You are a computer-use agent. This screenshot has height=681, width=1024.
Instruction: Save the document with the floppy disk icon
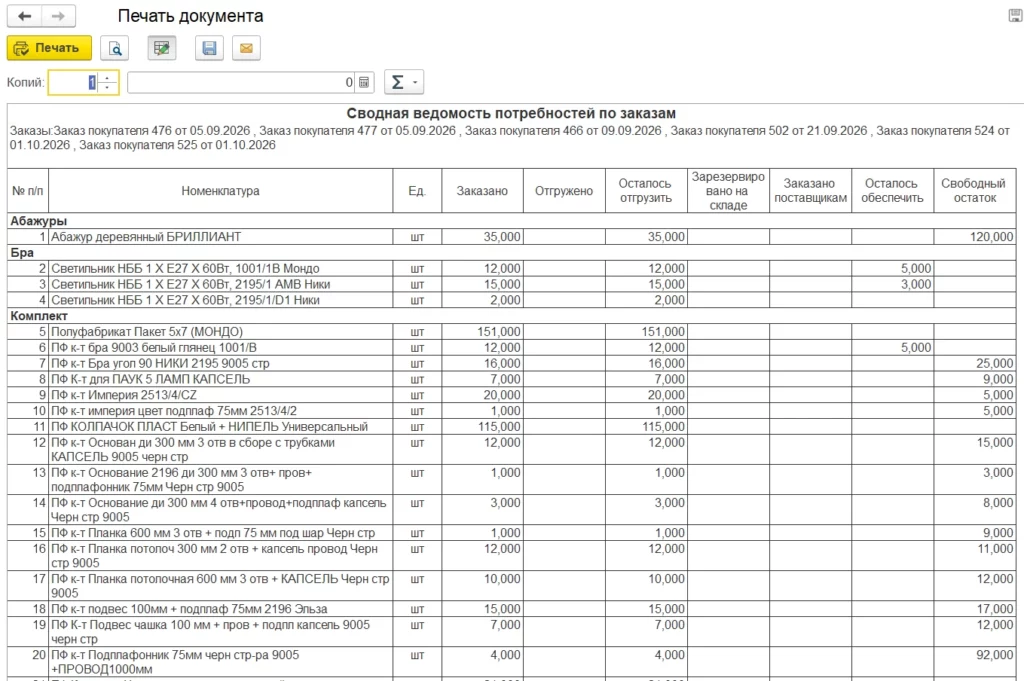pos(209,48)
